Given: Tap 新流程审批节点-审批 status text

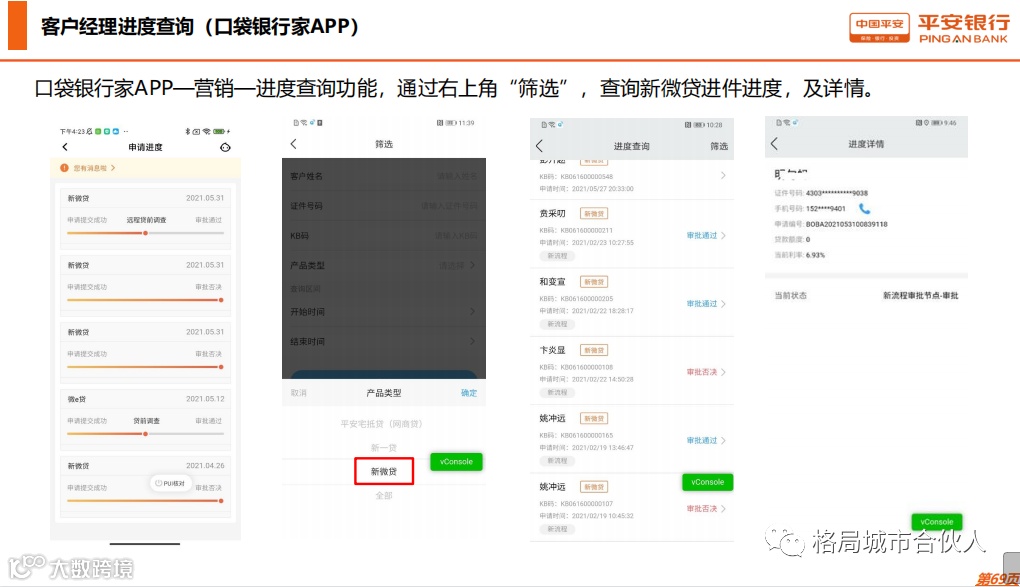Looking at the screenshot, I should [x=920, y=295].
